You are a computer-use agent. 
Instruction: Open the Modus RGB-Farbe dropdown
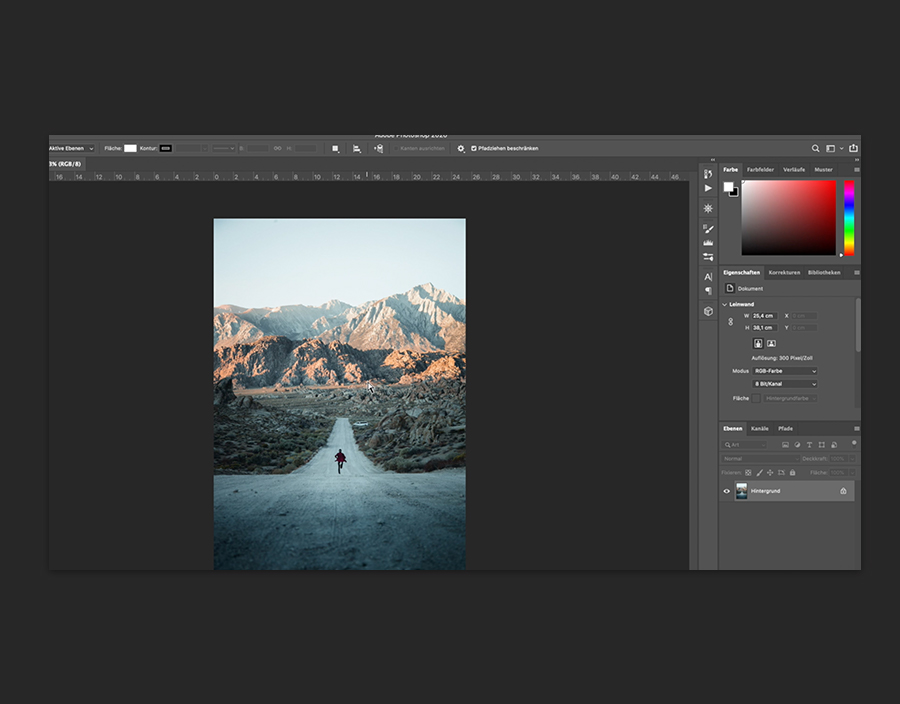[x=785, y=371]
